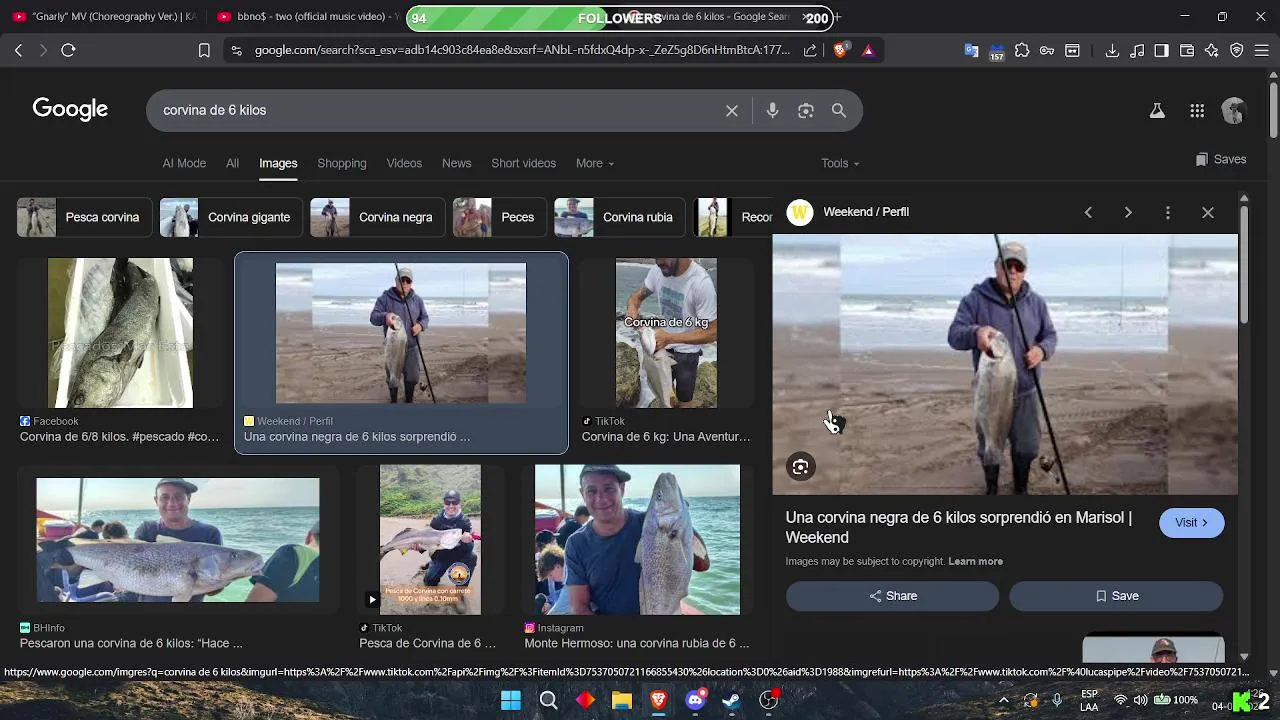This screenshot has width=1280, height=720.
Task: Open browser downloads
Action: pyautogui.click(x=1112, y=50)
